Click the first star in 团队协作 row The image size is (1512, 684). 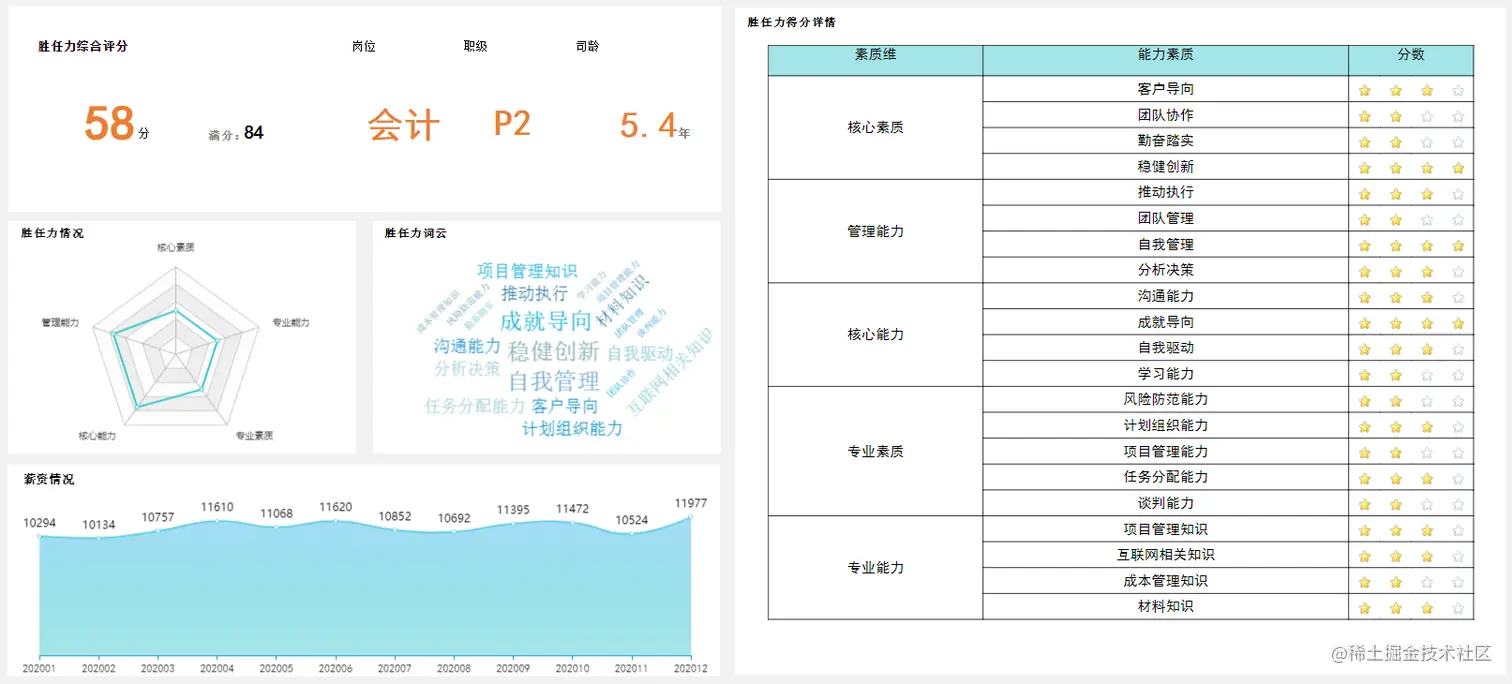(x=1364, y=116)
